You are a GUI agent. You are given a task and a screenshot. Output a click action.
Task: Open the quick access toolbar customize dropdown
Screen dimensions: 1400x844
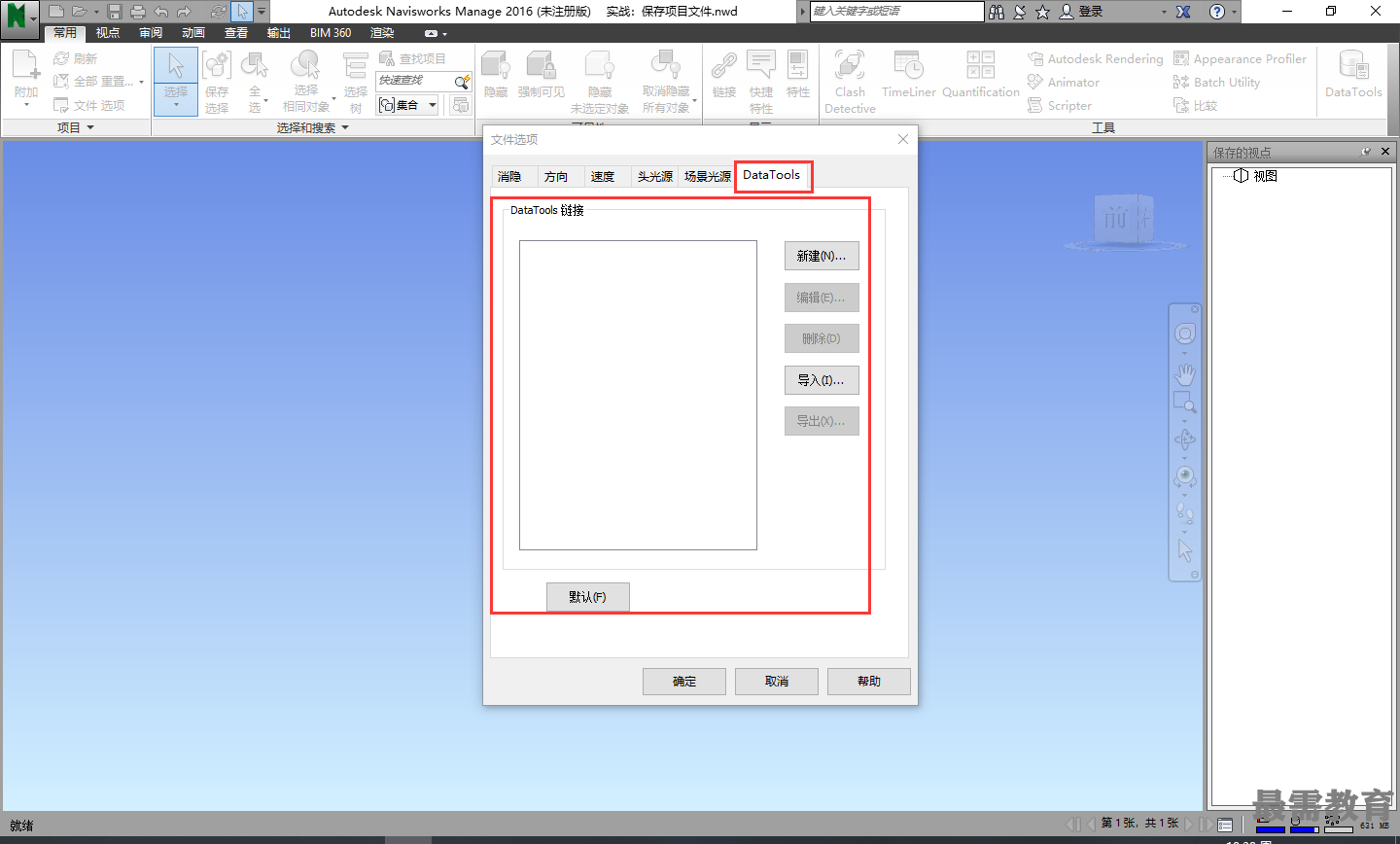pos(262,12)
